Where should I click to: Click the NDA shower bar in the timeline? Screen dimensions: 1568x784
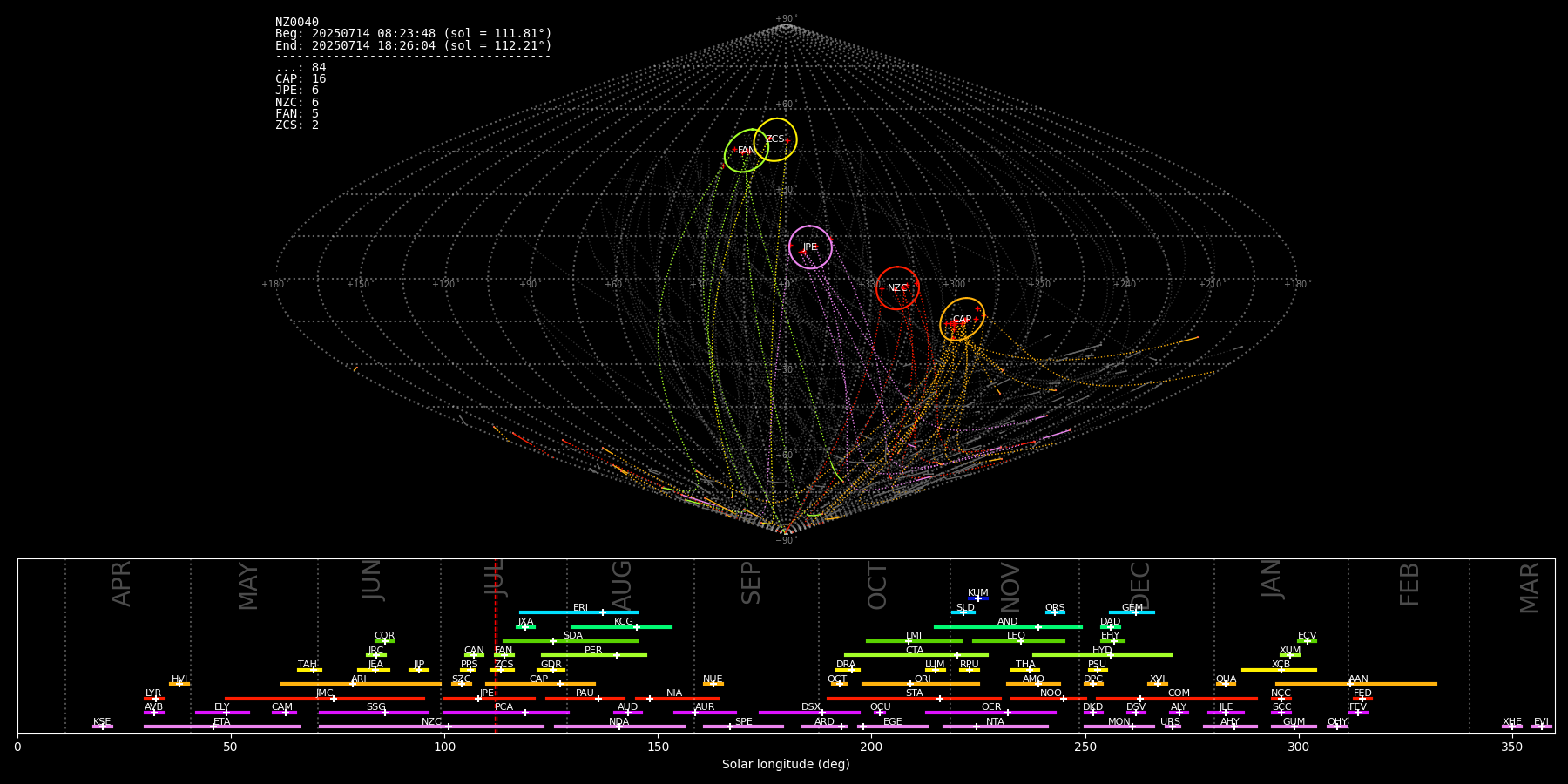[619, 727]
